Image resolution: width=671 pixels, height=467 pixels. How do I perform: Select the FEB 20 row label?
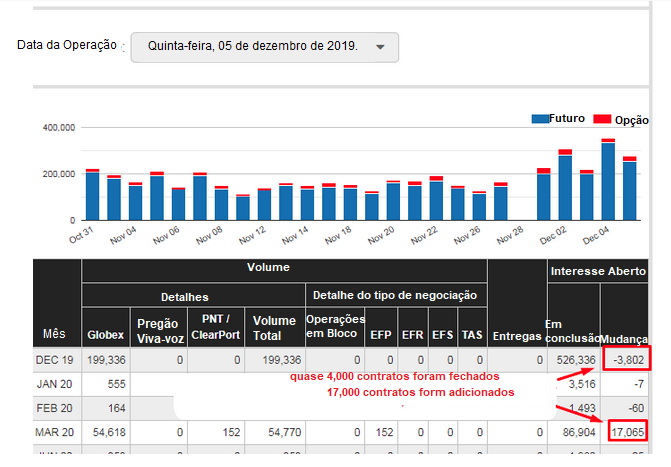pos(55,408)
